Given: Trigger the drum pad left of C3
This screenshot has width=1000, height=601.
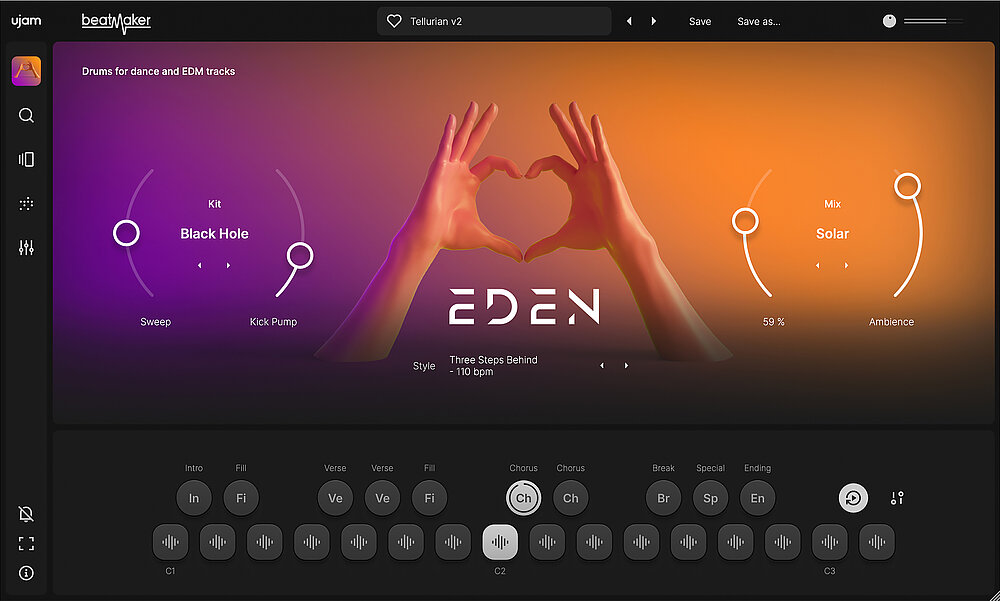Looking at the screenshot, I should [783, 542].
